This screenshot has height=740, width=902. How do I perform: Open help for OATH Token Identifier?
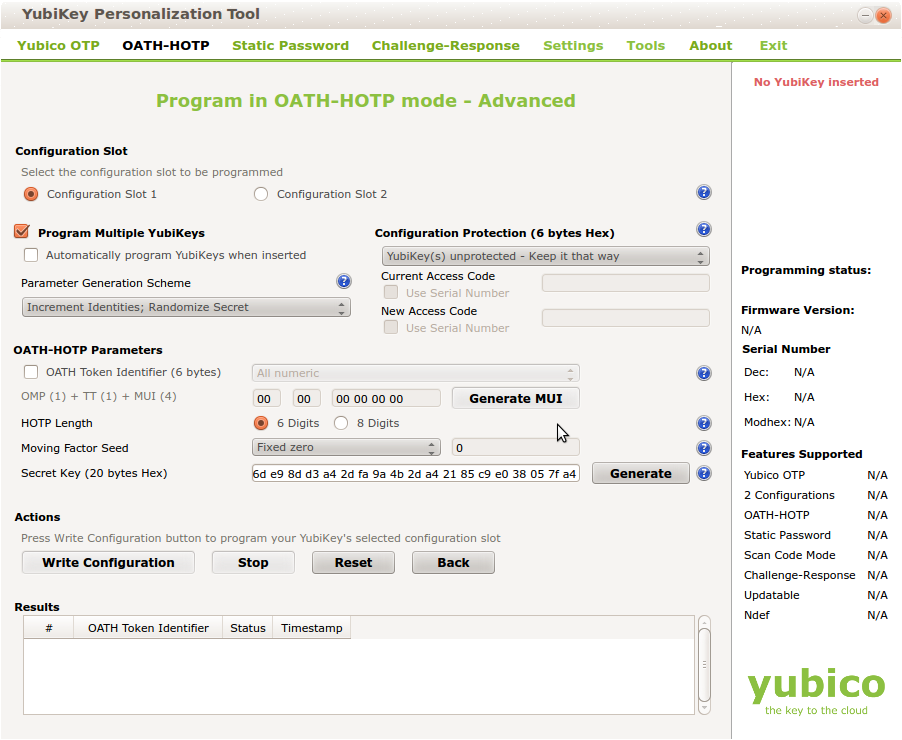click(x=704, y=373)
